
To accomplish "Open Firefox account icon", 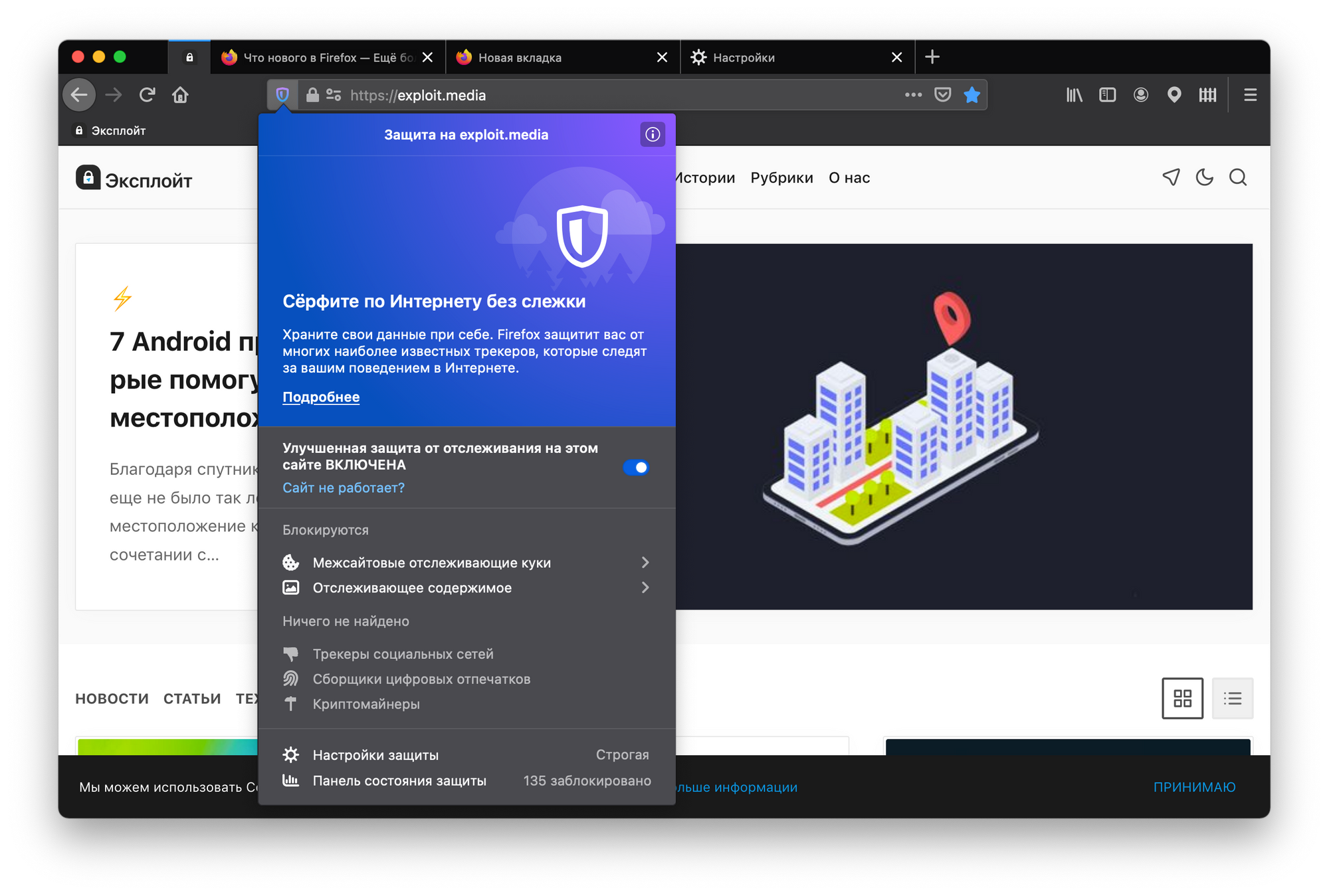I will pos(1140,95).
